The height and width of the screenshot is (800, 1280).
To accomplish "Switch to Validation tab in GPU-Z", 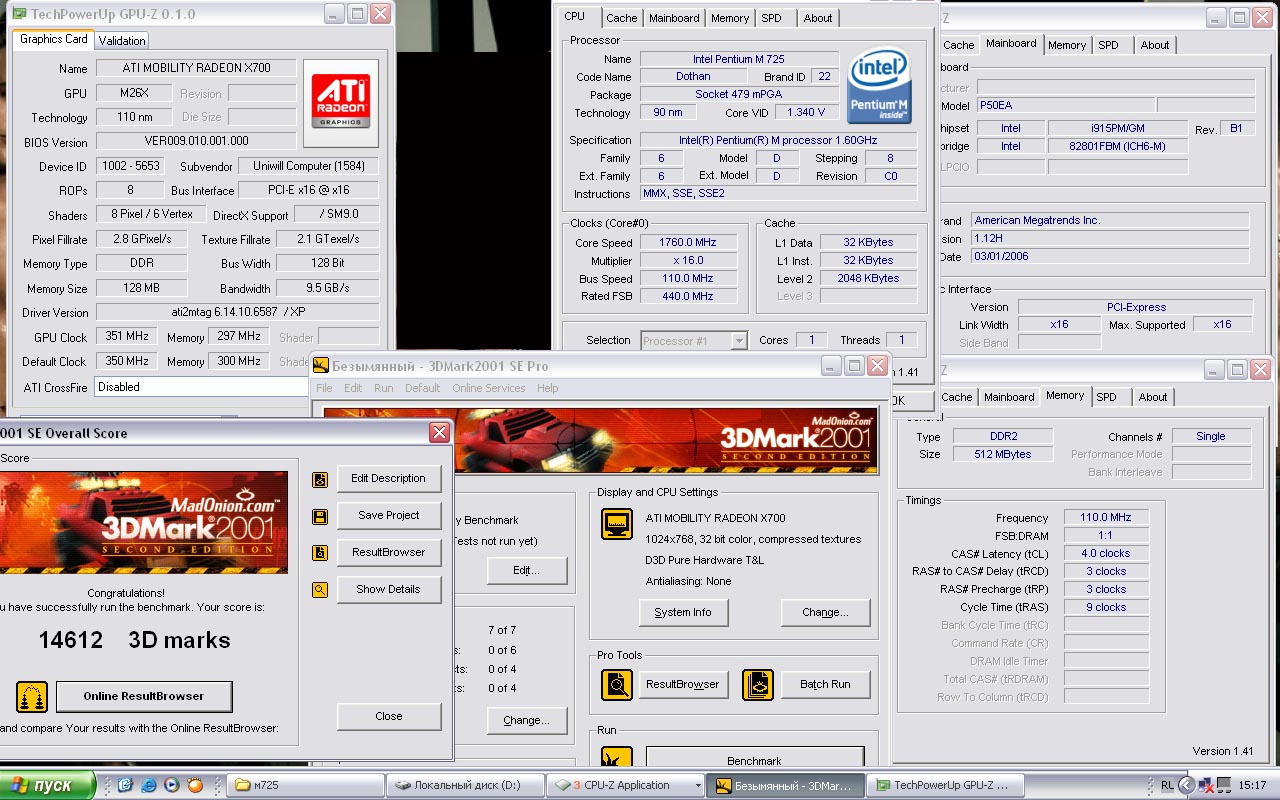I will tap(122, 40).
